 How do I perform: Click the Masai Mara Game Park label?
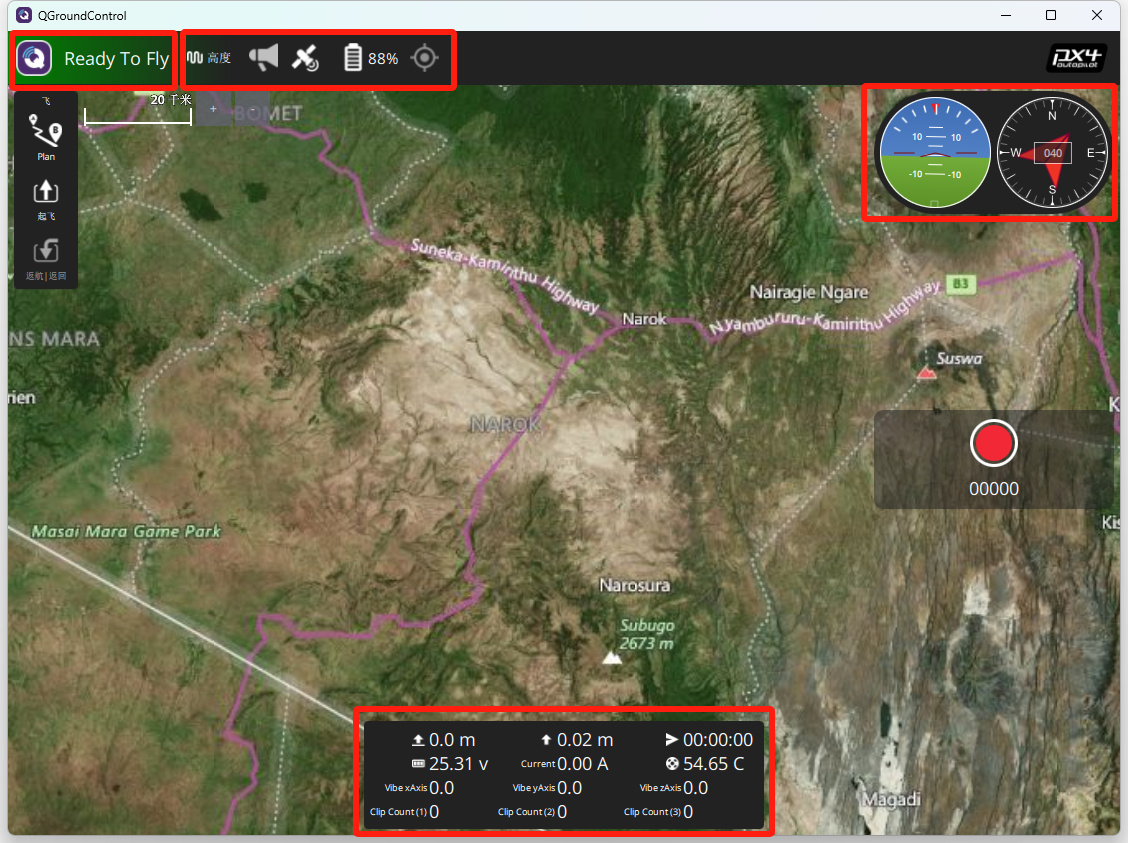pyautogui.click(x=126, y=532)
